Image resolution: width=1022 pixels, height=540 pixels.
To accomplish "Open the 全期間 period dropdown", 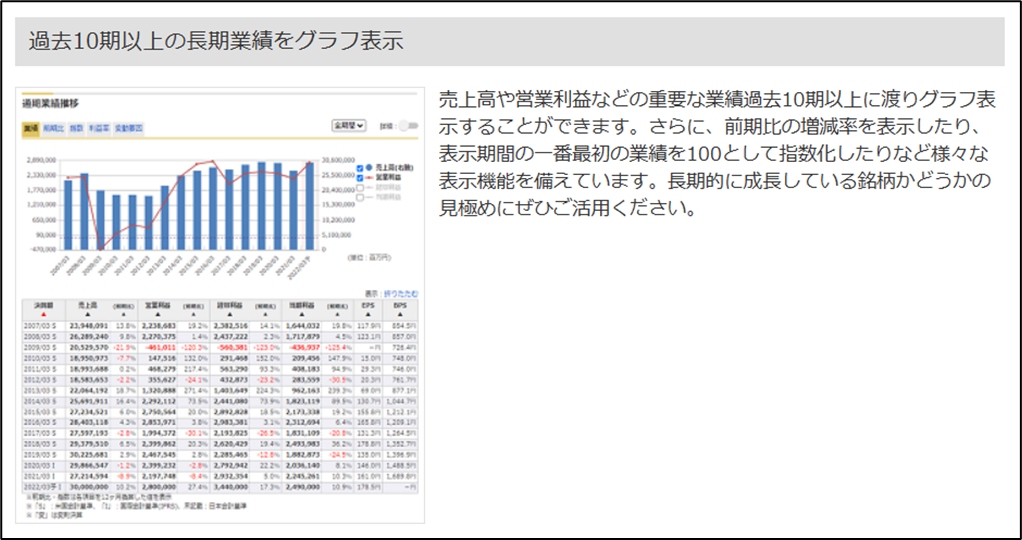I will pyautogui.click(x=351, y=127).
